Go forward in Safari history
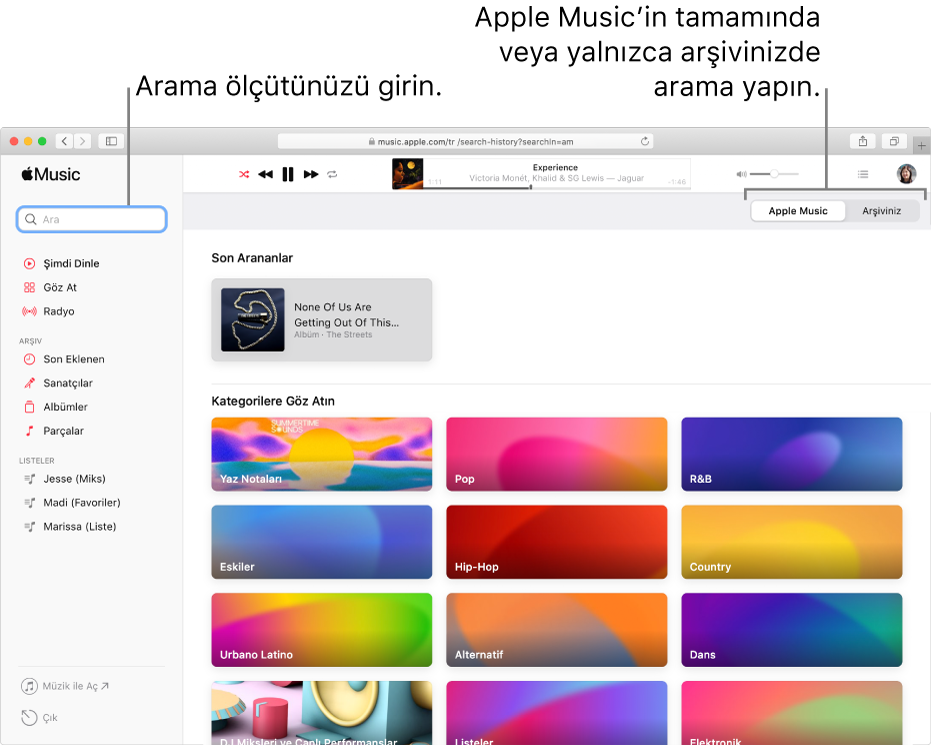This screenshot has width=931, height=745. pyautogui.click(x=83, y=141)
